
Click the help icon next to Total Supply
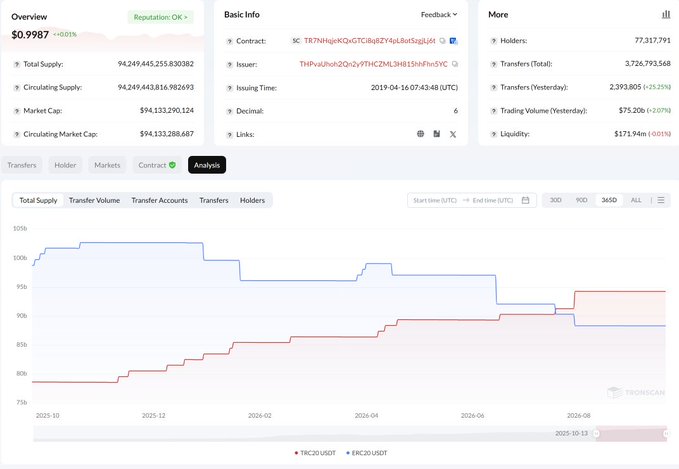point(16,65)
